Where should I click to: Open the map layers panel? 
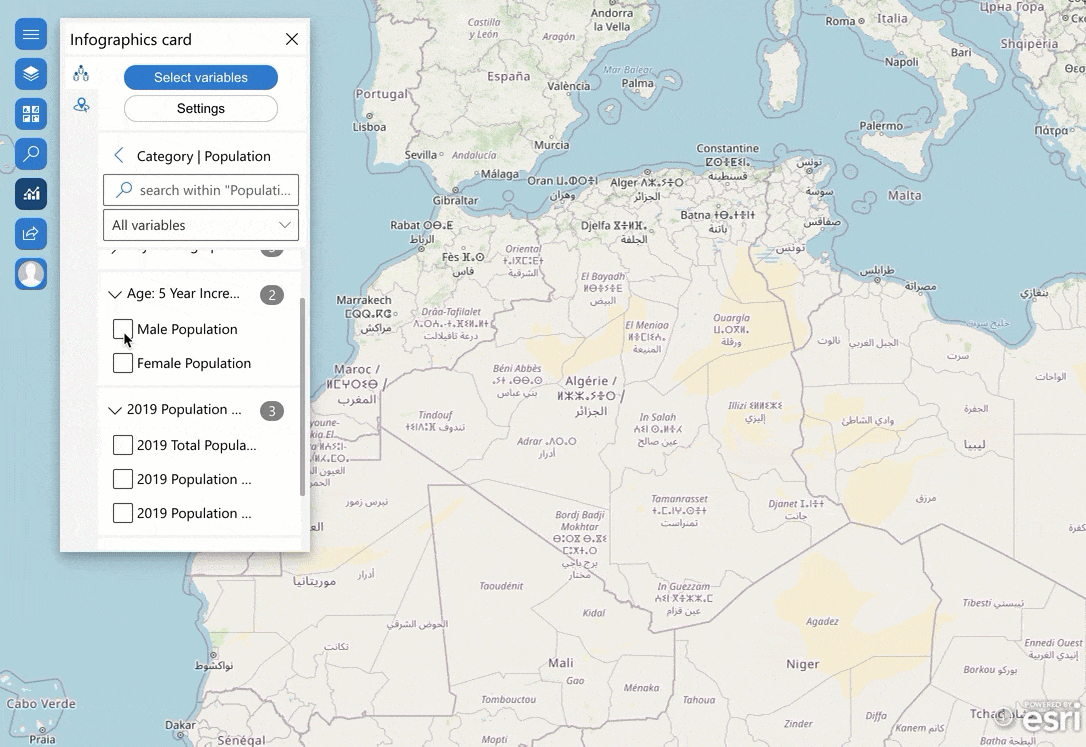click(x=31, y=74)
